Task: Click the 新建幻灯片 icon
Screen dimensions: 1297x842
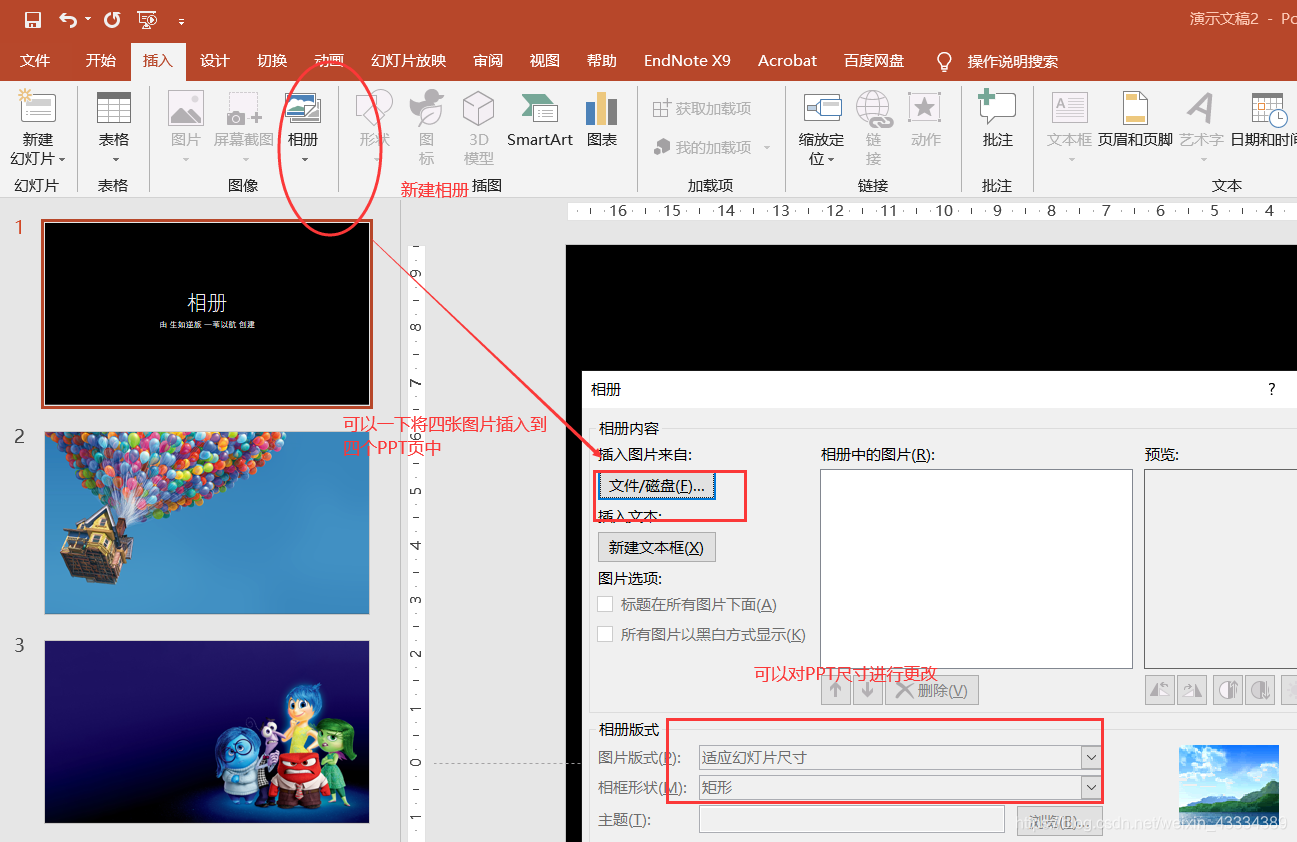Action: 38,108
